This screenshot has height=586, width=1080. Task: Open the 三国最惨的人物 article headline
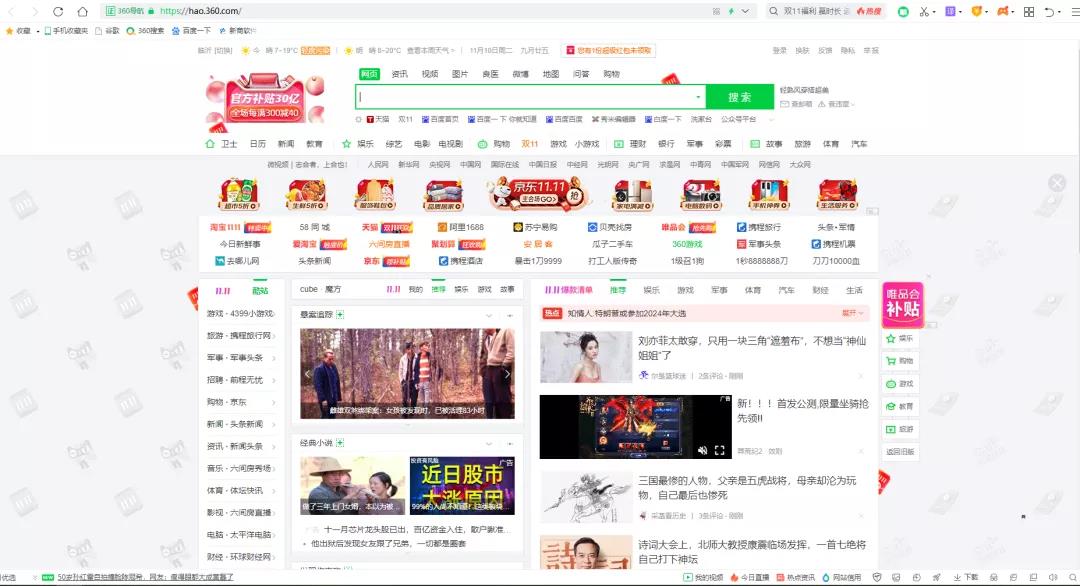pos(747,488)
